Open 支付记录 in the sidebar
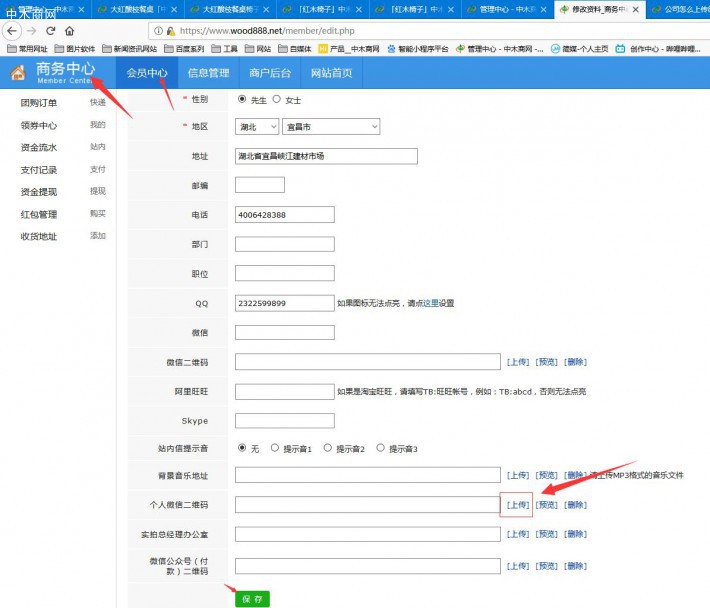This screenshot has width=710, height=608. 39,170
